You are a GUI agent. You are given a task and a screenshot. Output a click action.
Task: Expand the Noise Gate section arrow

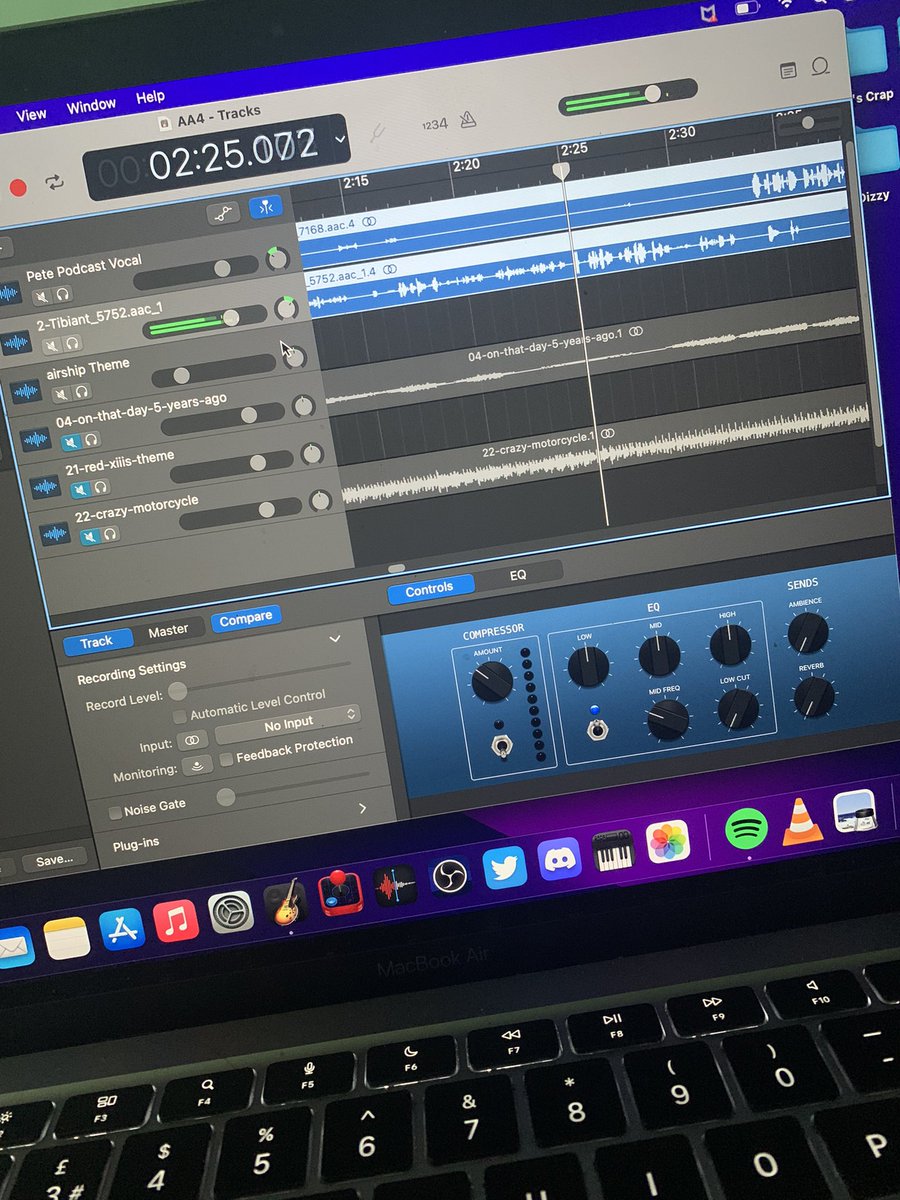(x=362, y=807)
